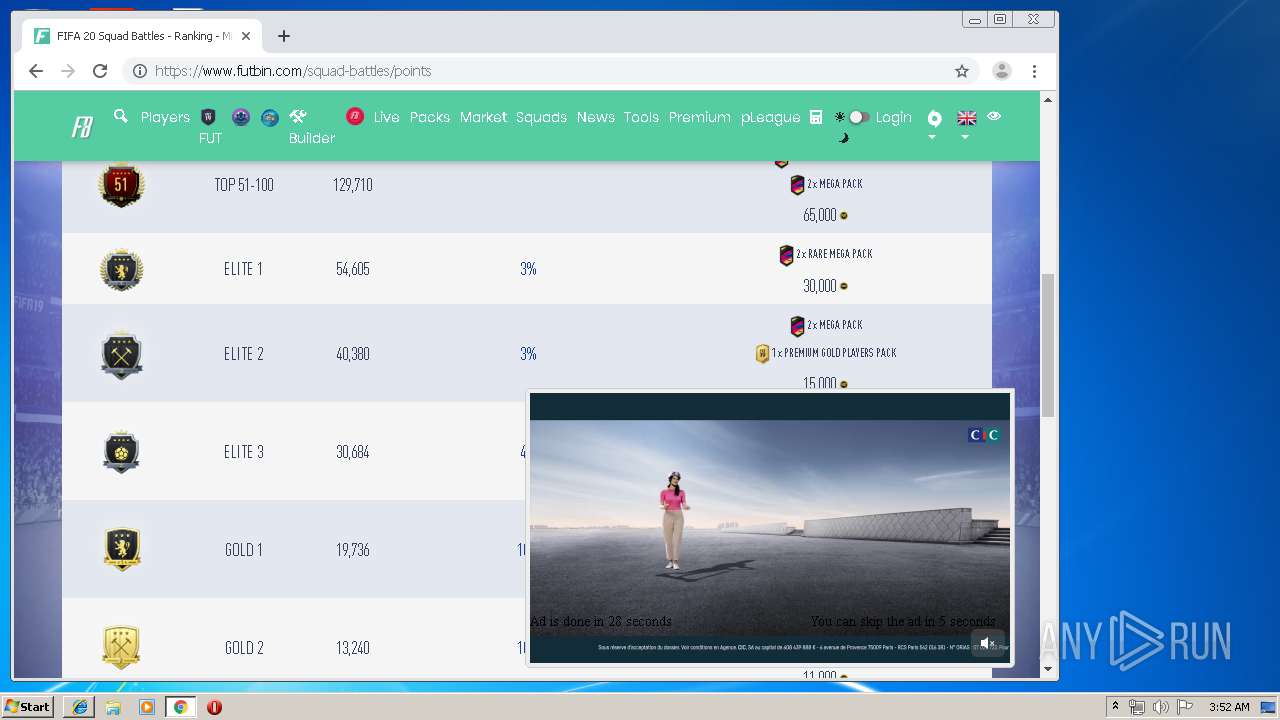Open the Squads menu
Image resolution: width=1280 pixels, height=720 pixels.
(x=541, y=117)
